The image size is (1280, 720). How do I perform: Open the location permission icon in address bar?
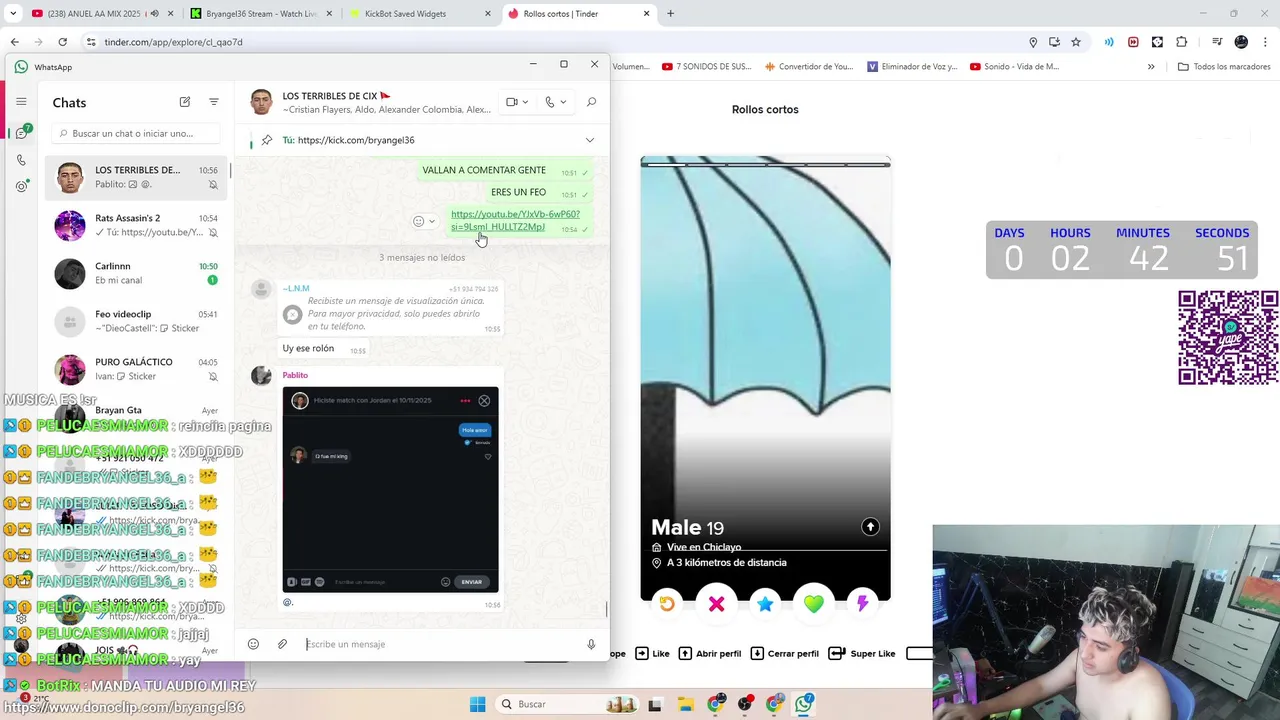1033,42
